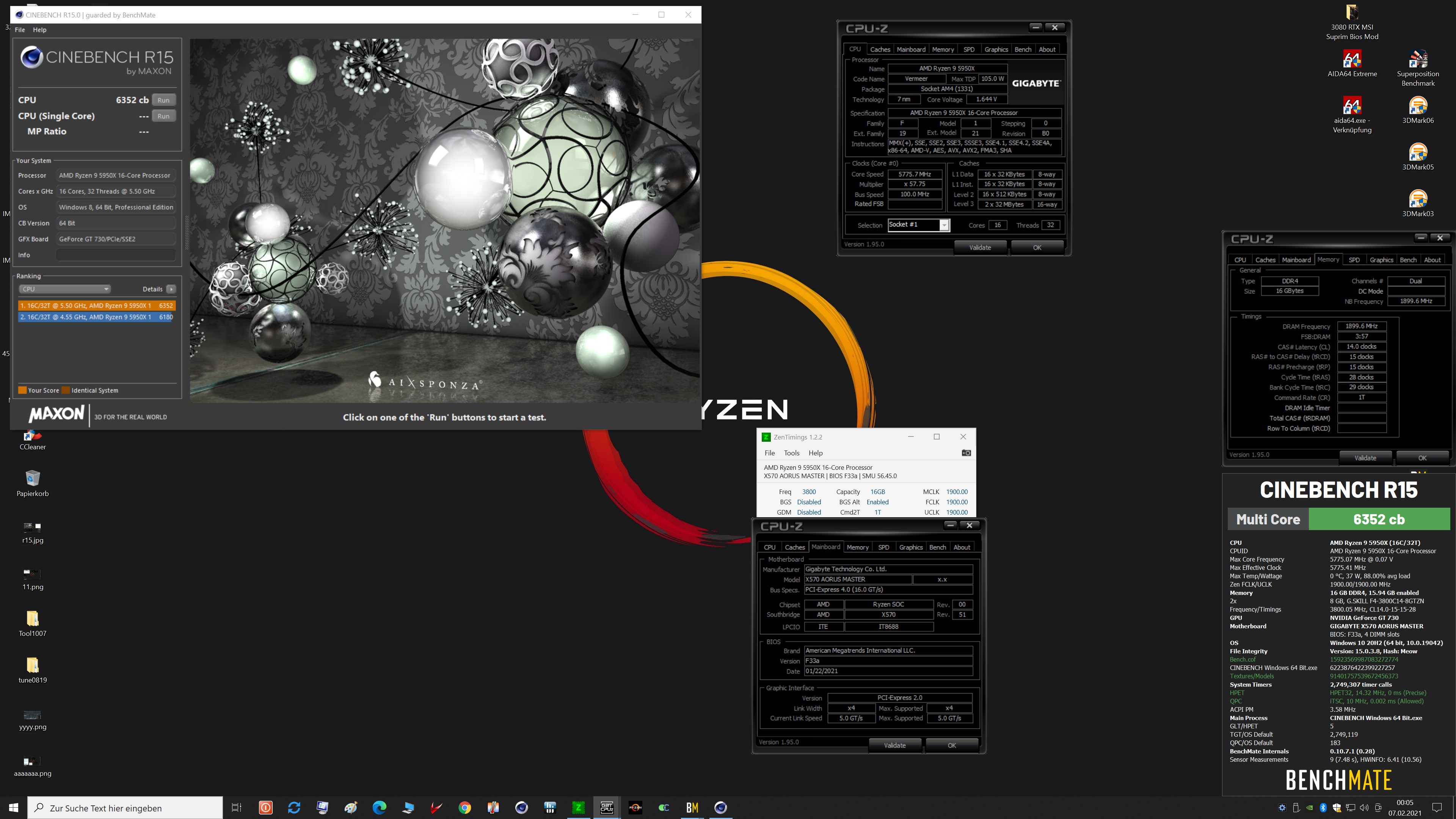Open the 3DMark05 desktop icon
The height and width of the screenshot is (819, 1456).
click(x=1418, y=157)
